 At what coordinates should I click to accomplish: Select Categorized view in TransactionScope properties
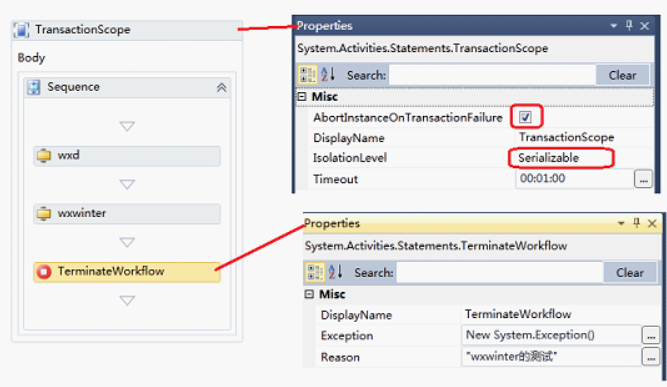coord(307,75)
